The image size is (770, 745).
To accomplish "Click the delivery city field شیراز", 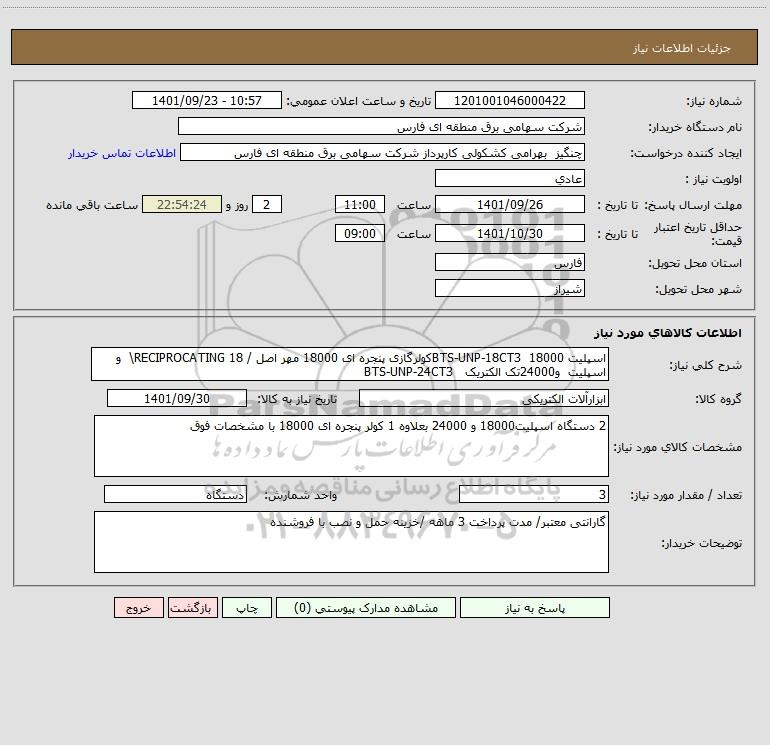I will (x=510, y=288).
